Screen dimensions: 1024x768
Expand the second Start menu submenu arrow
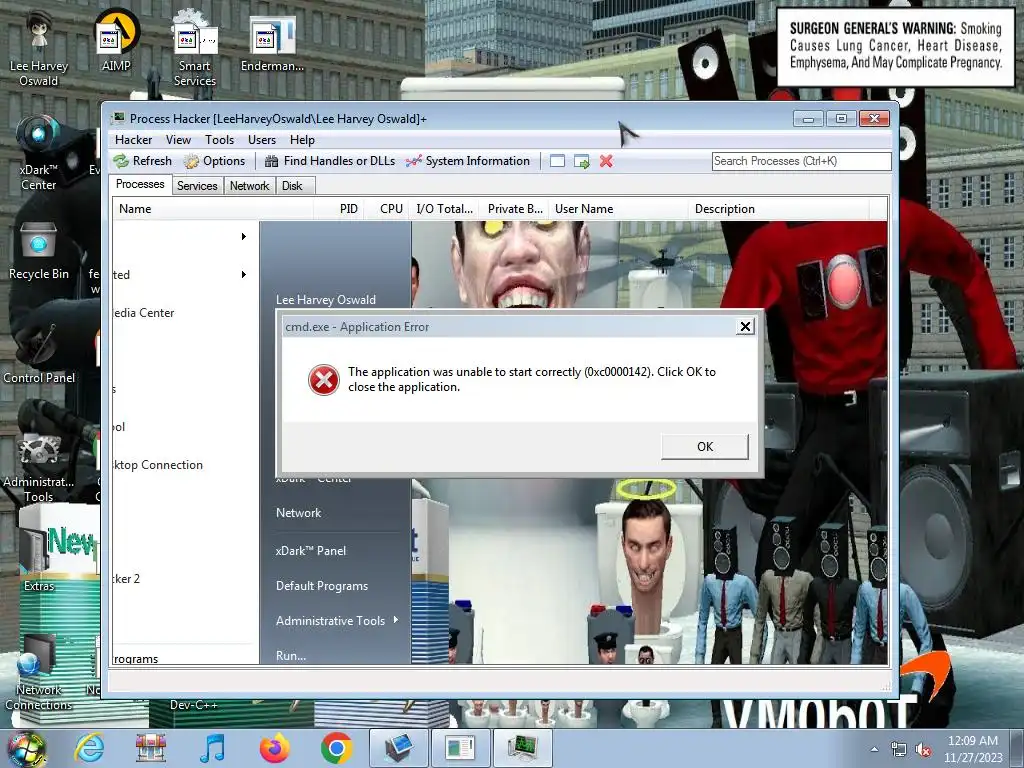[x=244, y=274]
